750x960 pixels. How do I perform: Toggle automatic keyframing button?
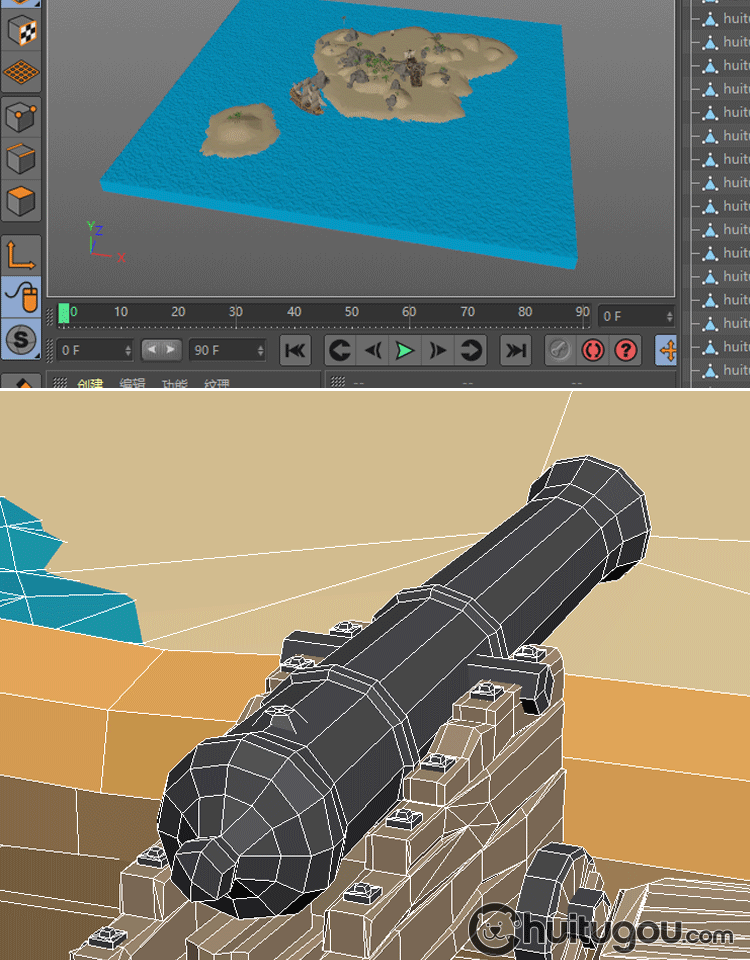pyautogui.click(x=593, y=350)
